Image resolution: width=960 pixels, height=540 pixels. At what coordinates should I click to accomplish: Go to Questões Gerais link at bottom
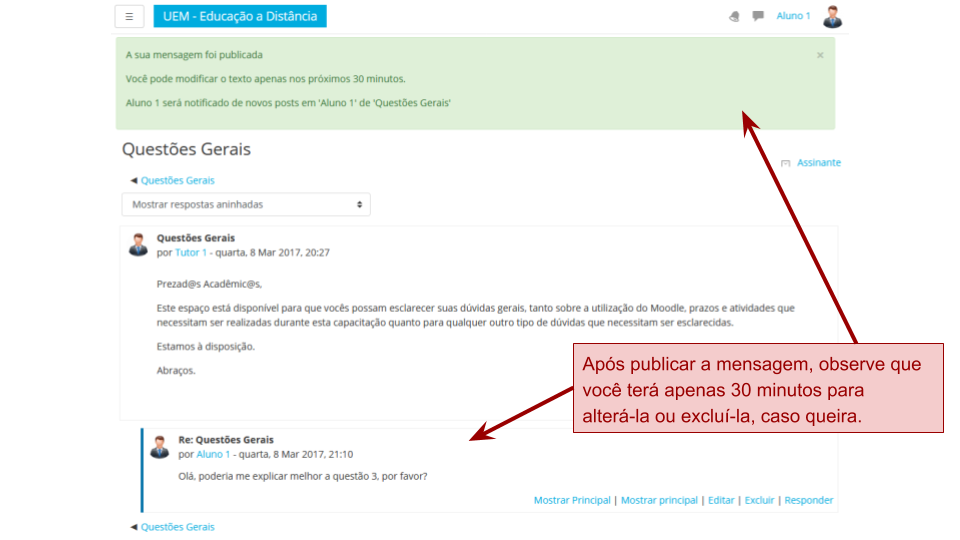pos(177,527)
